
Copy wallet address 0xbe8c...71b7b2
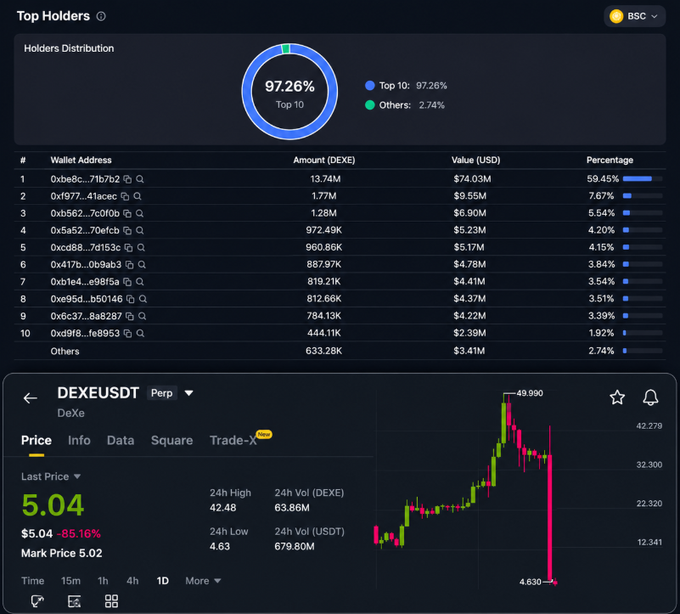point(128,179)
